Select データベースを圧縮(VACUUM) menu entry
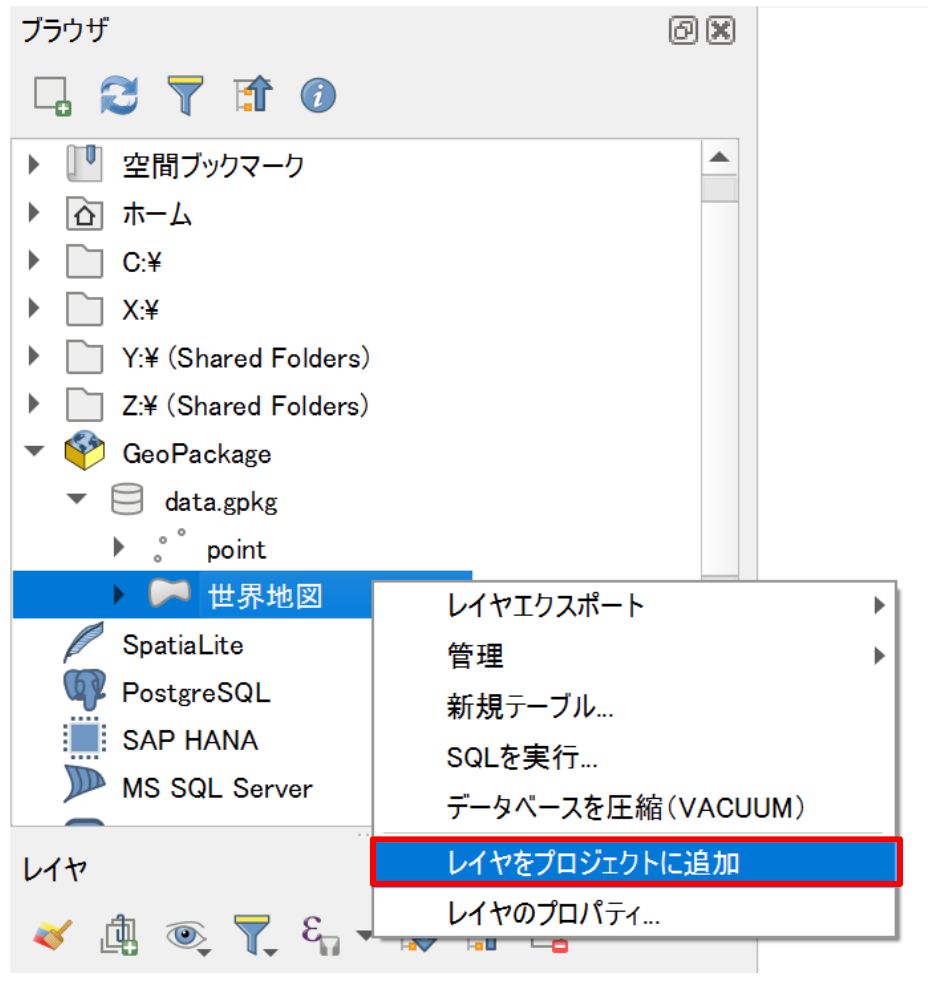The height and width of the screenshot is (992, 928). click(634, 808)
